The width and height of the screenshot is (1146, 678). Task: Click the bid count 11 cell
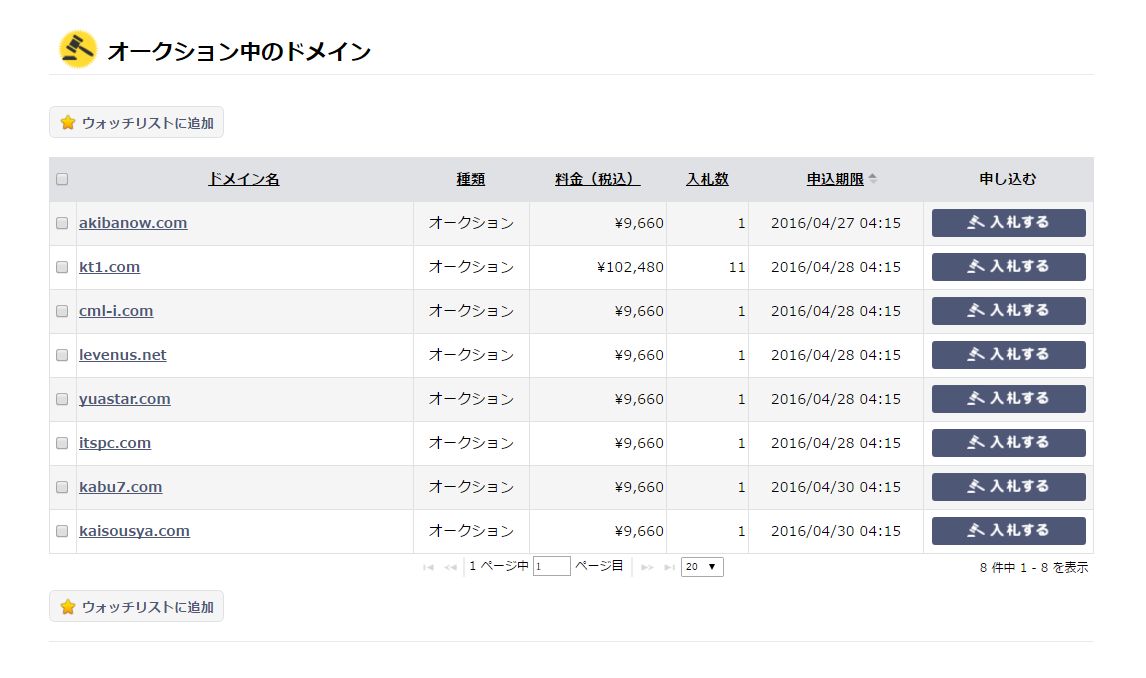[x=737, y=267]
